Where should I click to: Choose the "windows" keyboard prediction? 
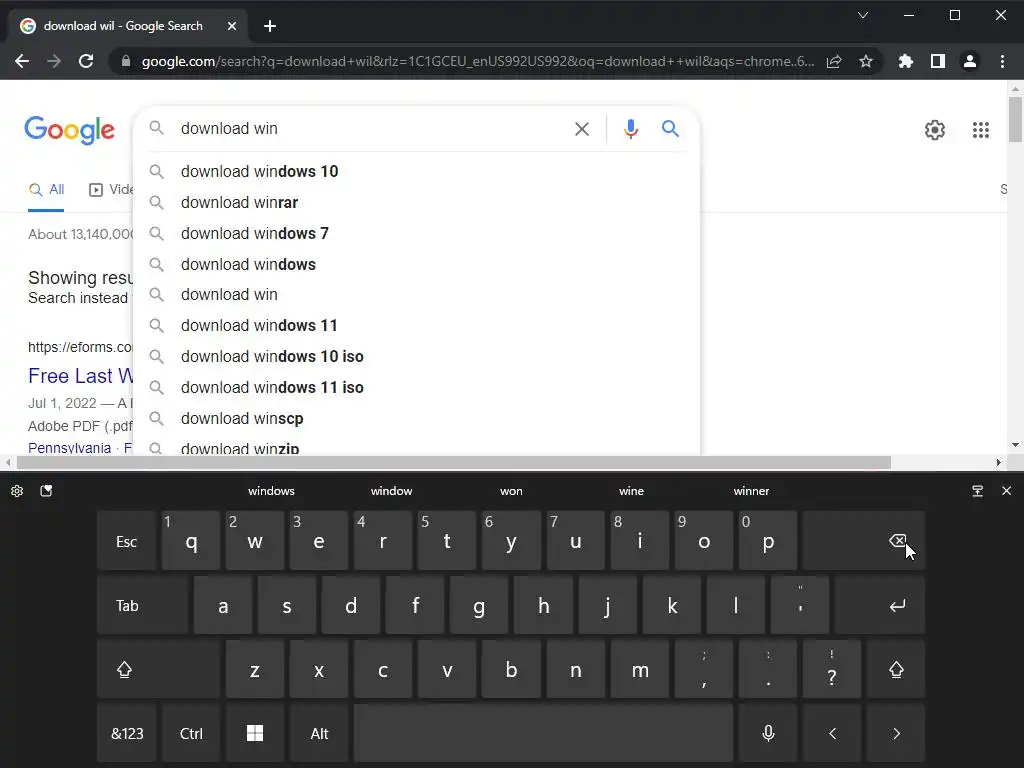click(271, 491)
